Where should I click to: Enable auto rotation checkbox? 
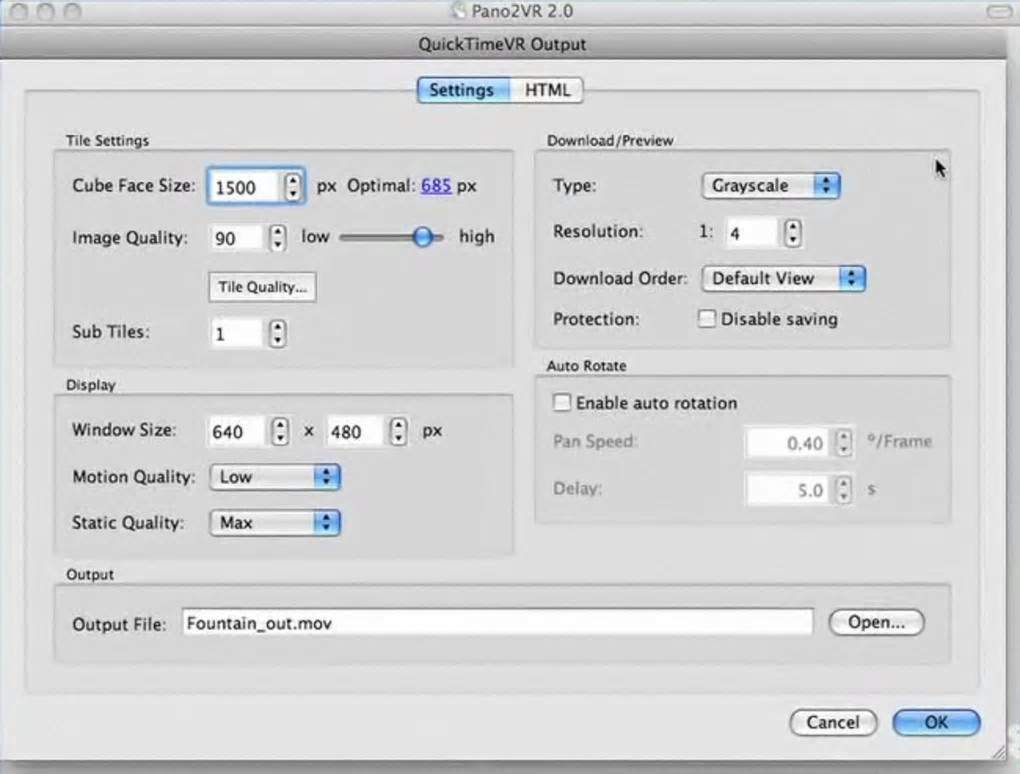pyautogui.click(x=561, y=403)
